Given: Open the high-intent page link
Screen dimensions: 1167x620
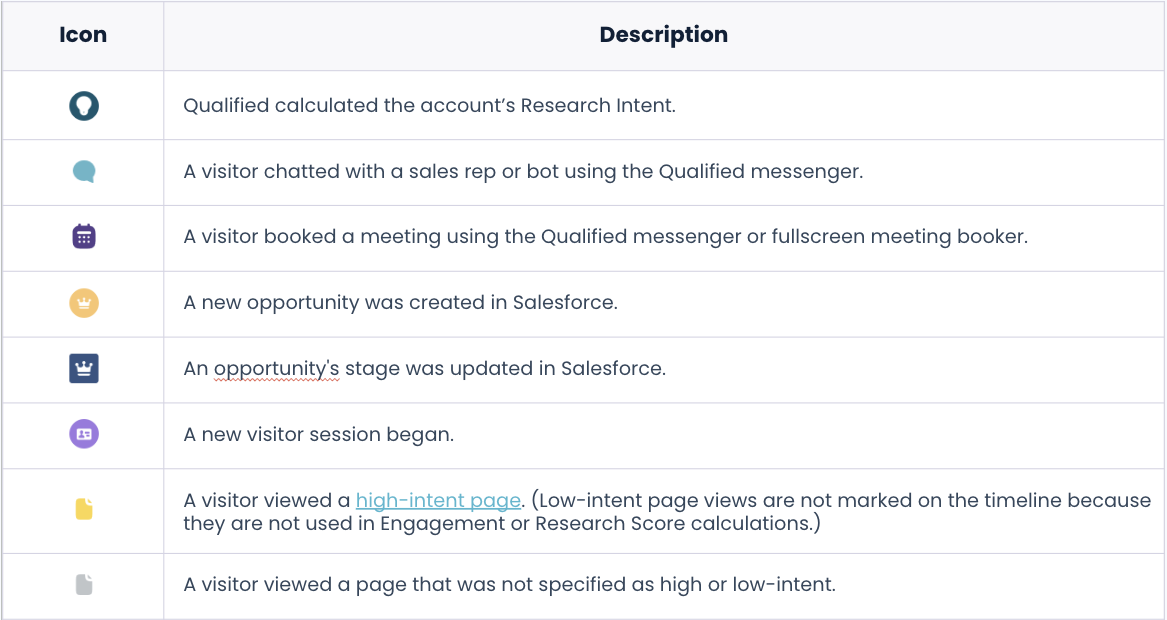Looking at the screenshot, I should [438, 500].
